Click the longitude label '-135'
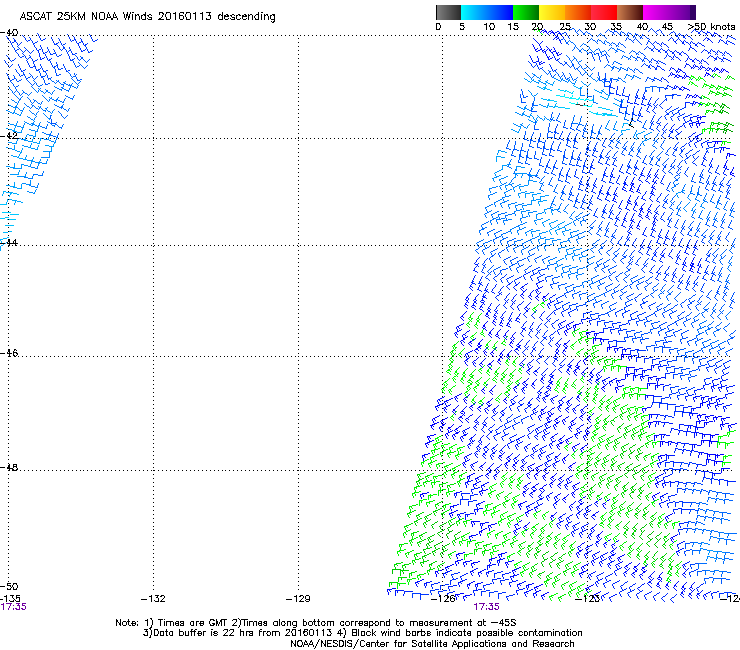Screen dimensions: 740x650 pos(10,599)
